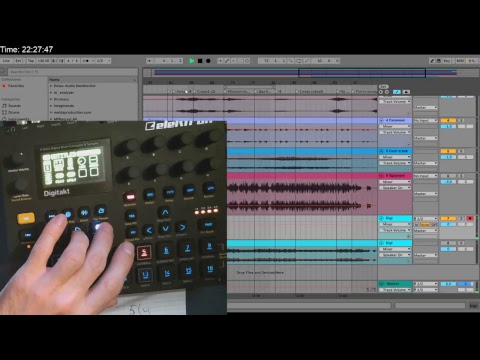Fold track 5 with its round button
Screen dimensions: 480x360
pyautogui.click(x=382, y=151)
